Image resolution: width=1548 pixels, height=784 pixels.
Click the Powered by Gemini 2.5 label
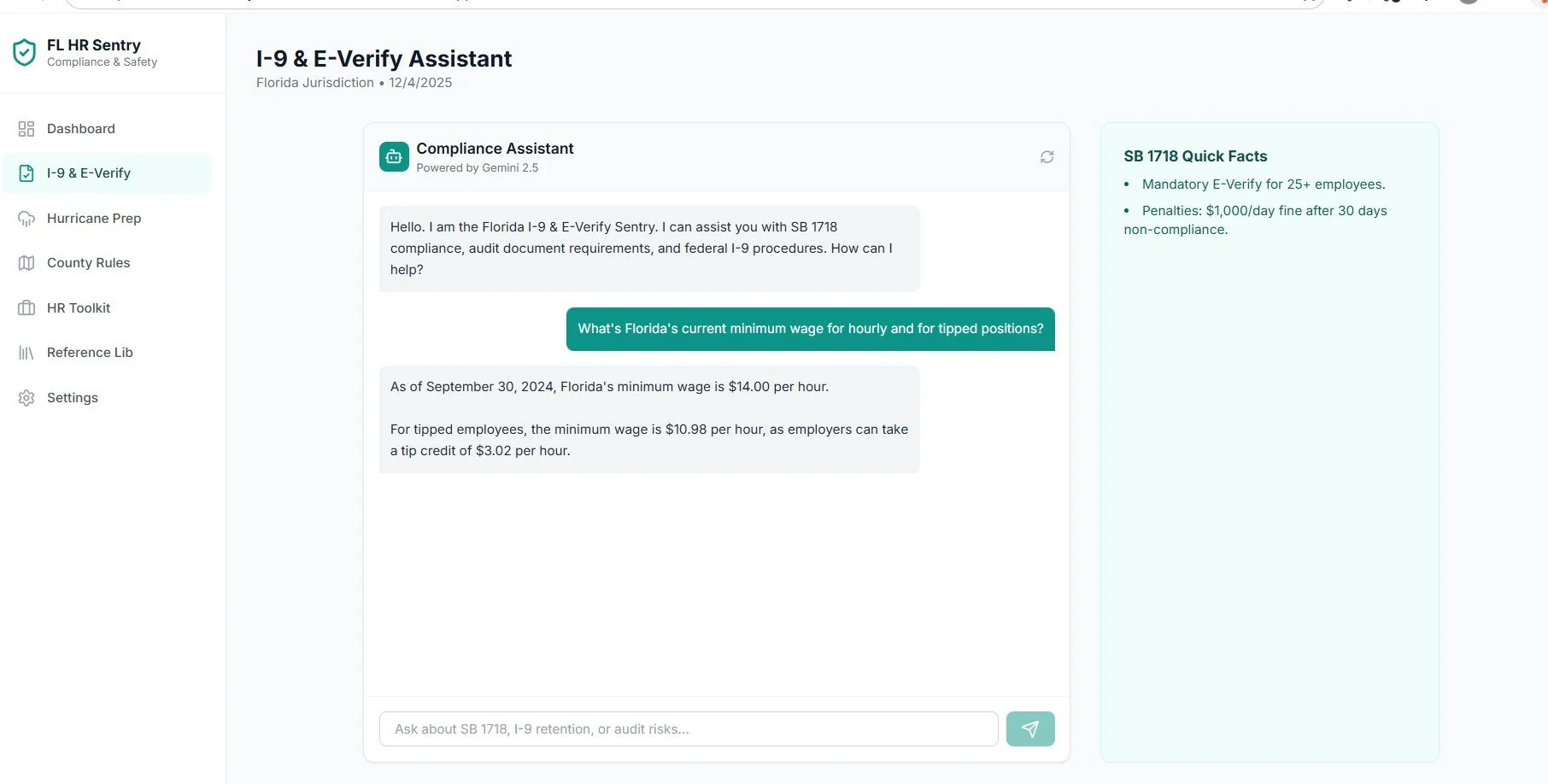[x=478, y=168]
